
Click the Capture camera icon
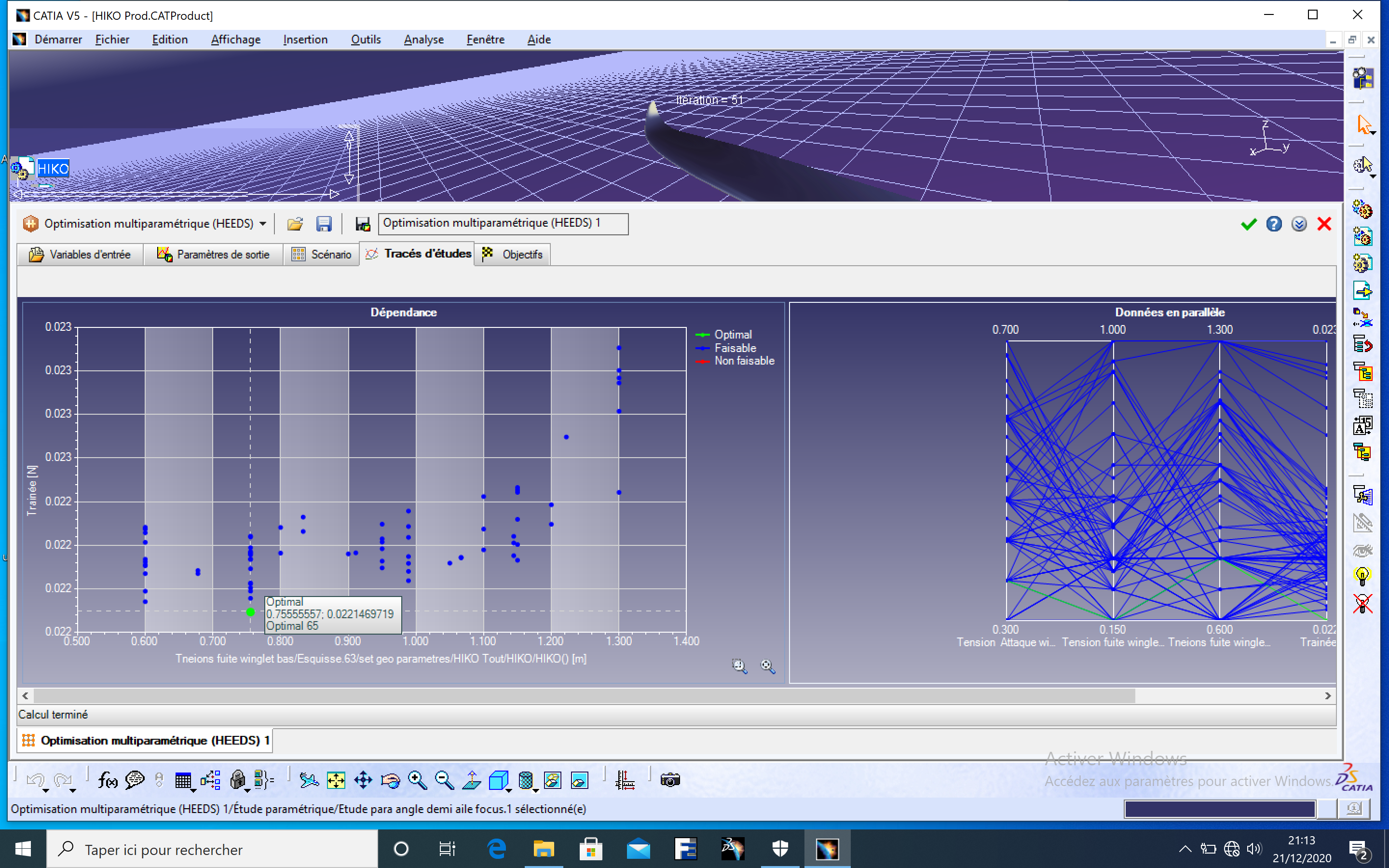coord(670,780)
